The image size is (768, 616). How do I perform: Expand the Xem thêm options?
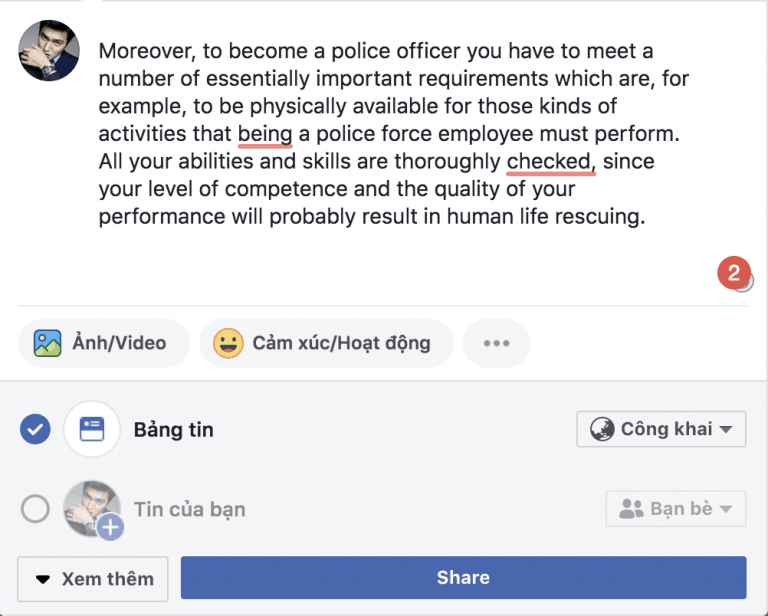(x=93, y=579)
